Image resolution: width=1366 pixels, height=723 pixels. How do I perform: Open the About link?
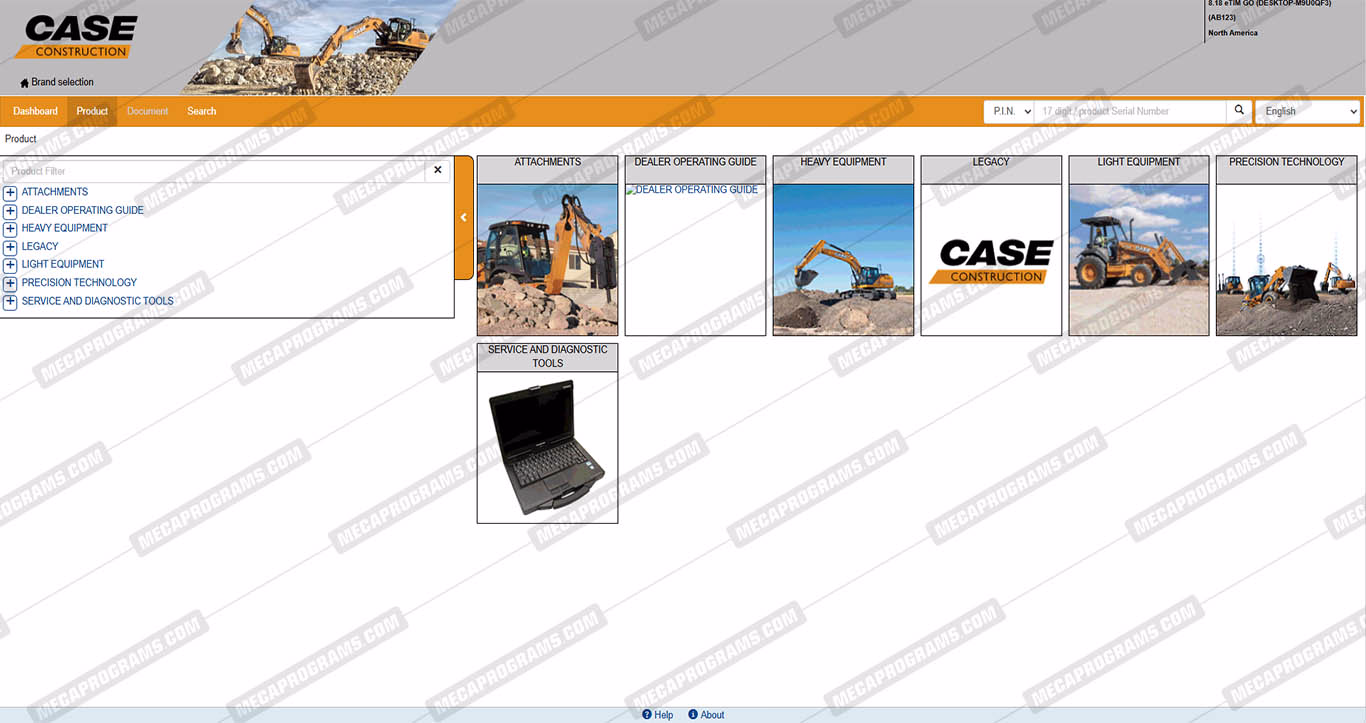706,715
